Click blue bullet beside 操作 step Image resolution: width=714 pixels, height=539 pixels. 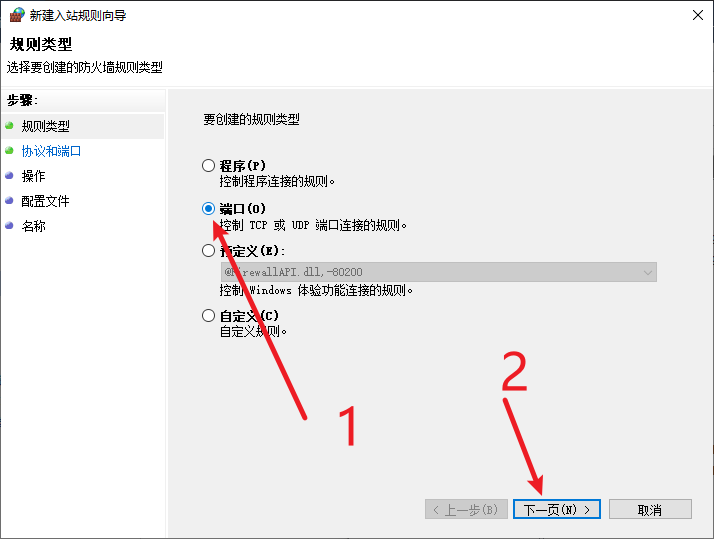point(9,175)
